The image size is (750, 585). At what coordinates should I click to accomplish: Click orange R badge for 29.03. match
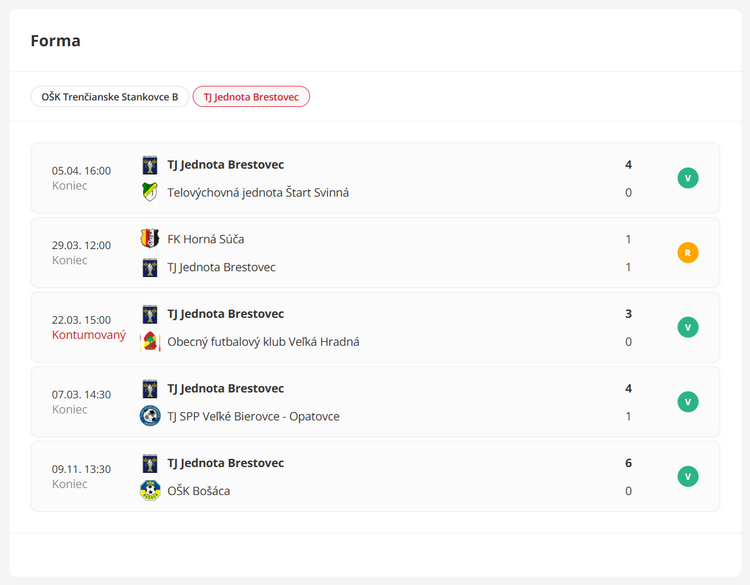pos(688,253)
